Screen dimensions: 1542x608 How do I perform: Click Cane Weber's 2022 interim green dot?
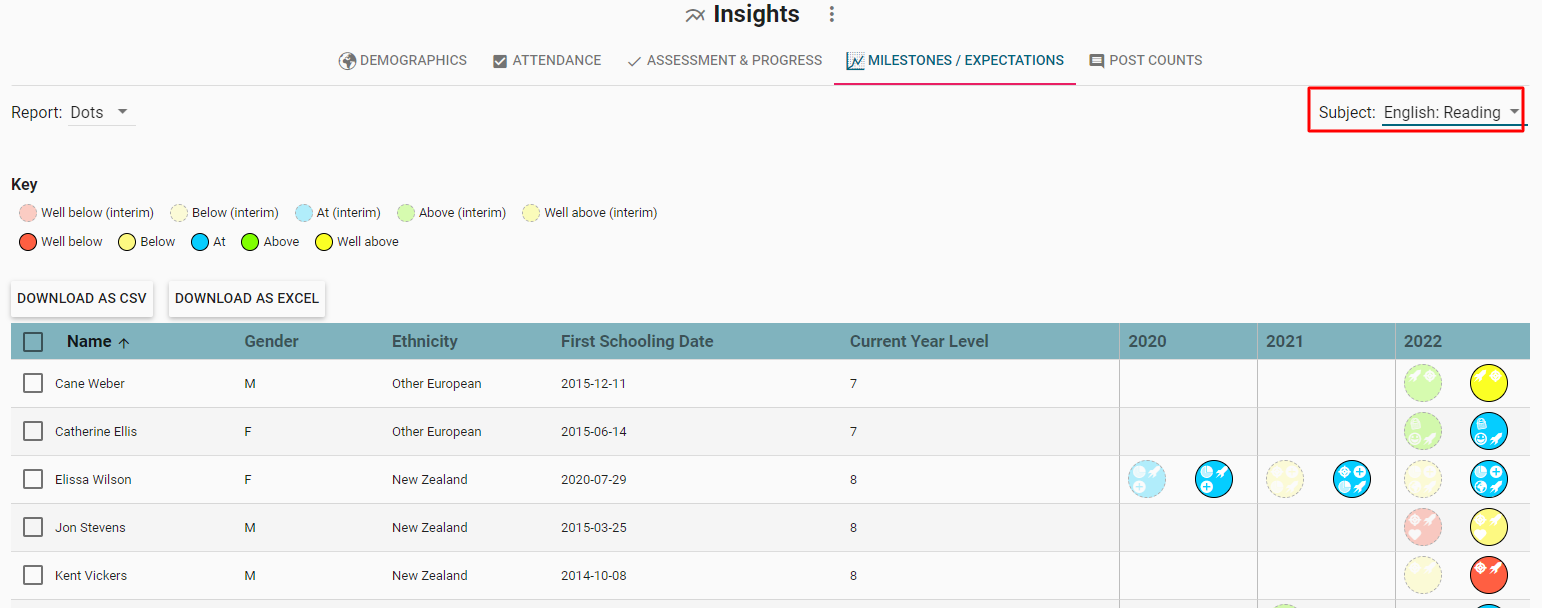pos(1423,383)
